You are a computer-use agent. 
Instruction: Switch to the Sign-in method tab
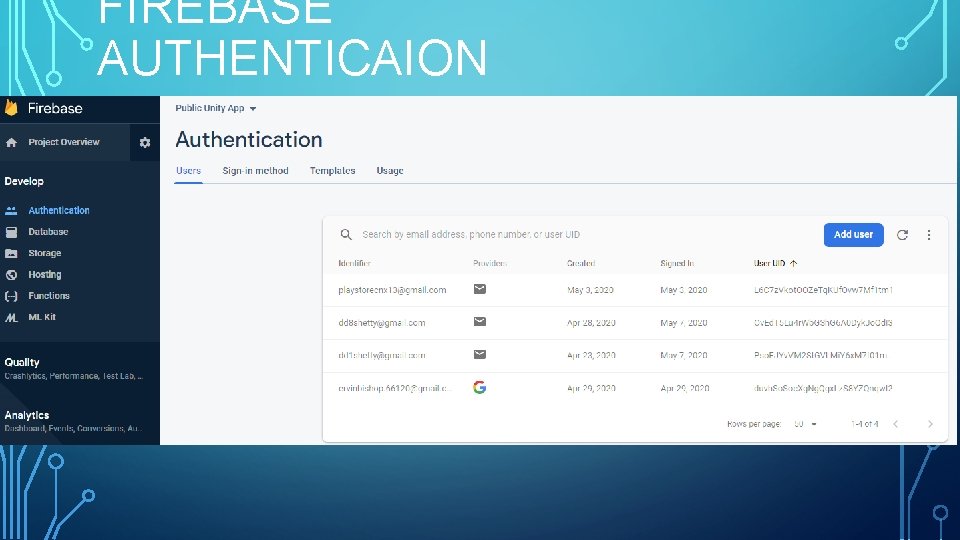point(255,171)
